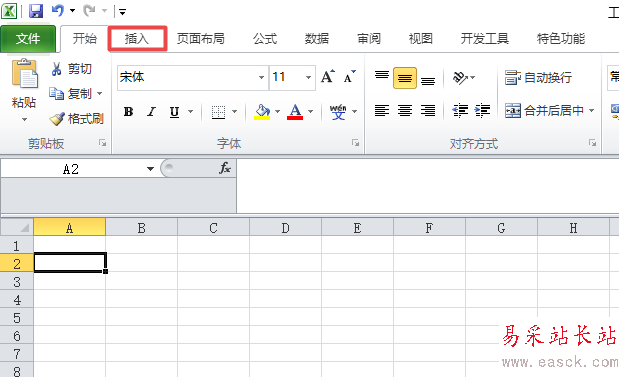Image resolution: width=619 pixels, height=377 pixels.
Task: Toggle Italic formatting
Action: [x=151, y=112]
